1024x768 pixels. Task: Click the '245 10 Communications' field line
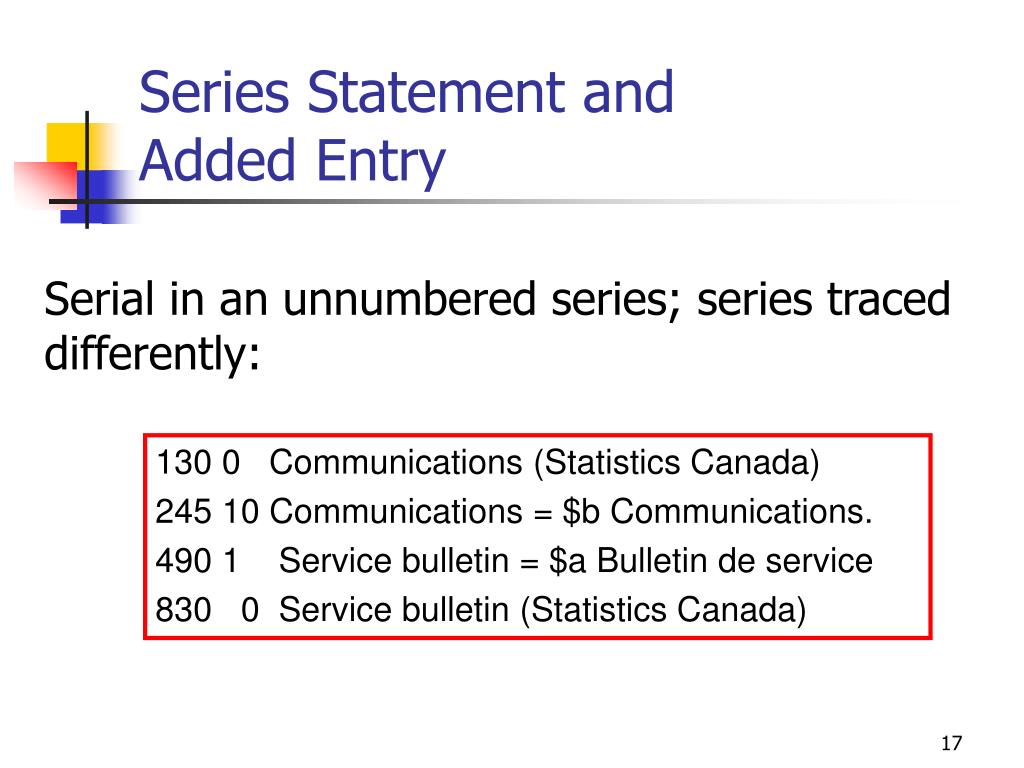[514, 511]
